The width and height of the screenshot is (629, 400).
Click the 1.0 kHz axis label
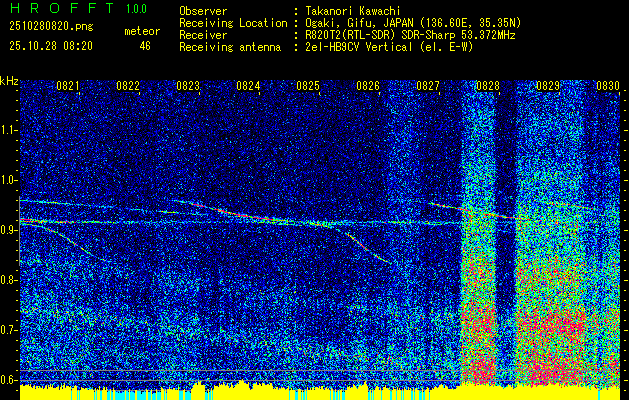click(x=8, y=180)
